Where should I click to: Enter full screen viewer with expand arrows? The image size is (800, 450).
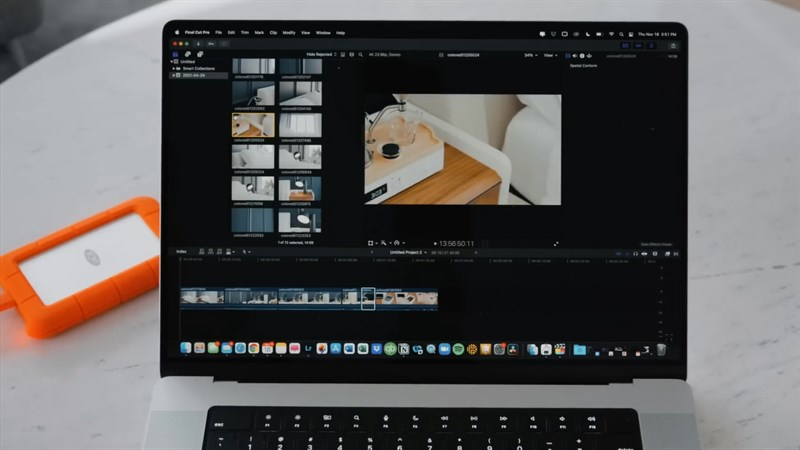pos(556,244)
